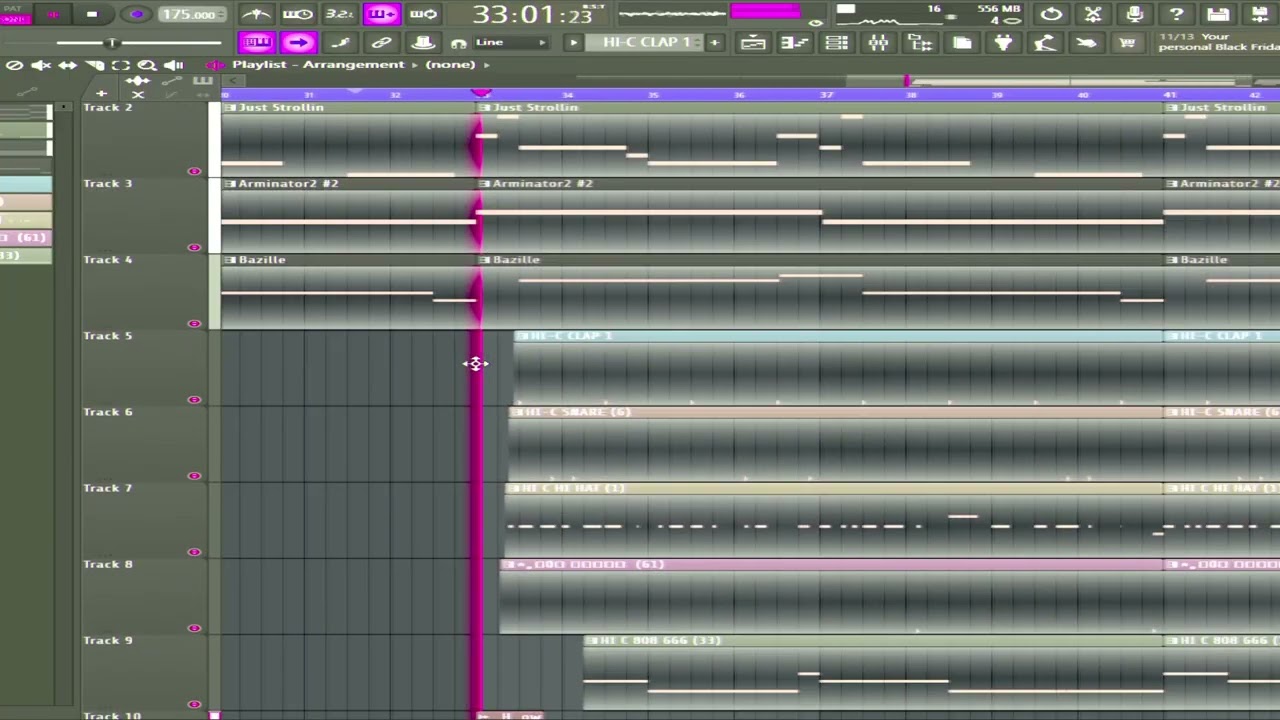Select the playback speaker tool

173,65
